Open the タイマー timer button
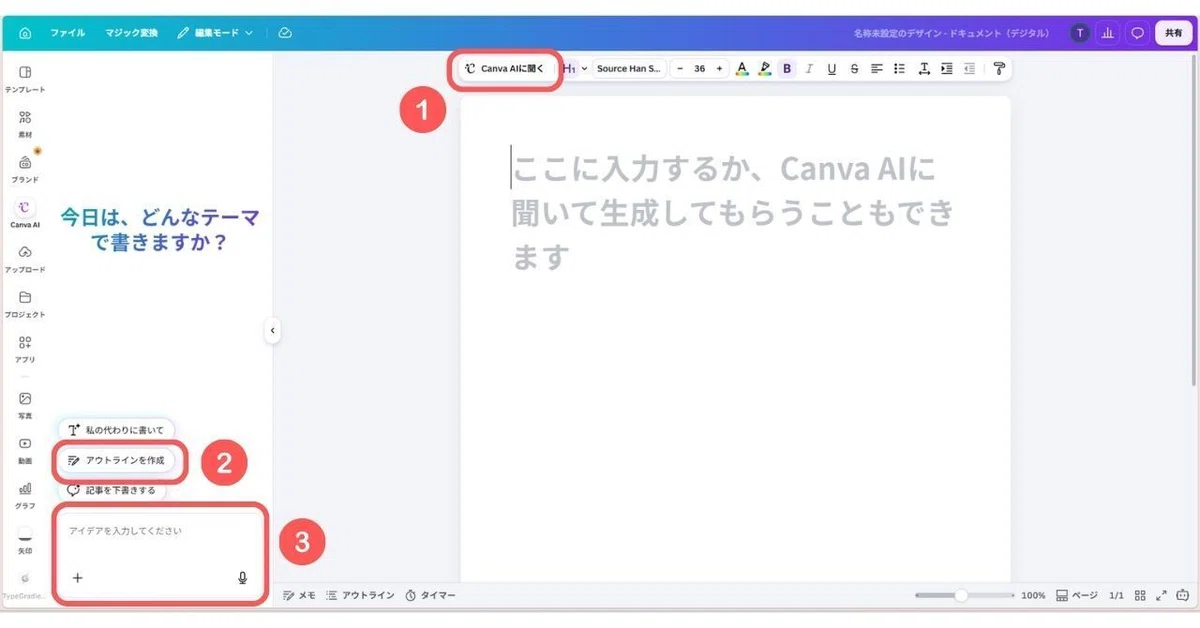Viewport: 1200px width, 628px height. click(x=430, y=595)
